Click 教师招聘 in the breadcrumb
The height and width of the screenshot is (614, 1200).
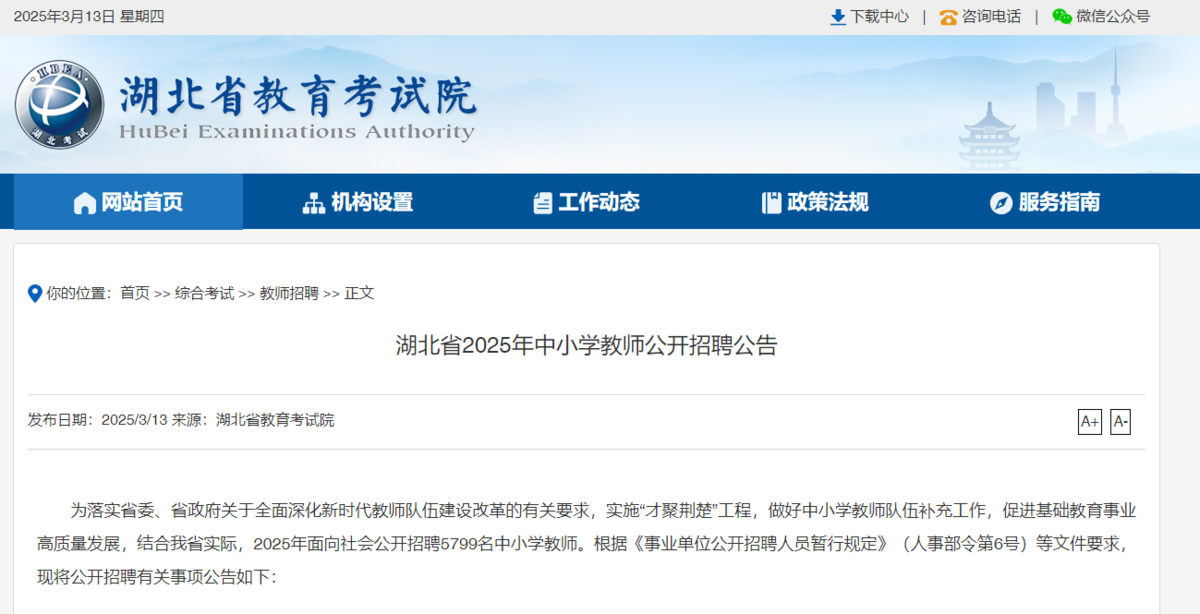[289, 293]
